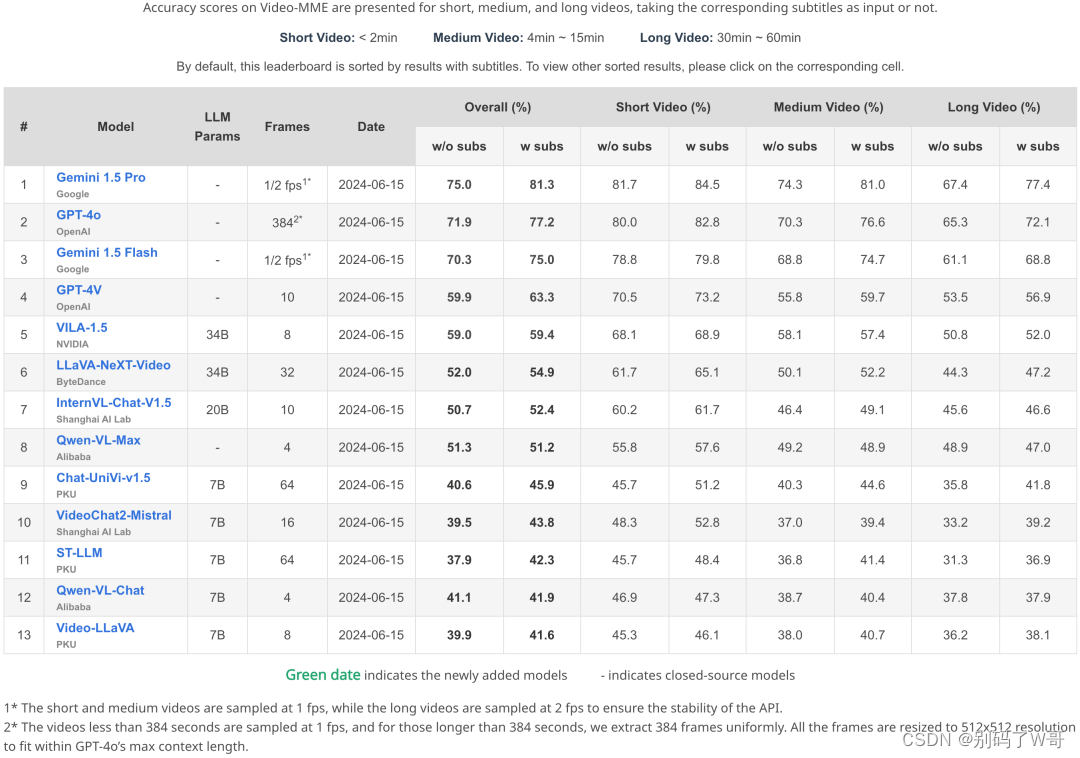Select the 63.3 overall score cell

(542, 297)
